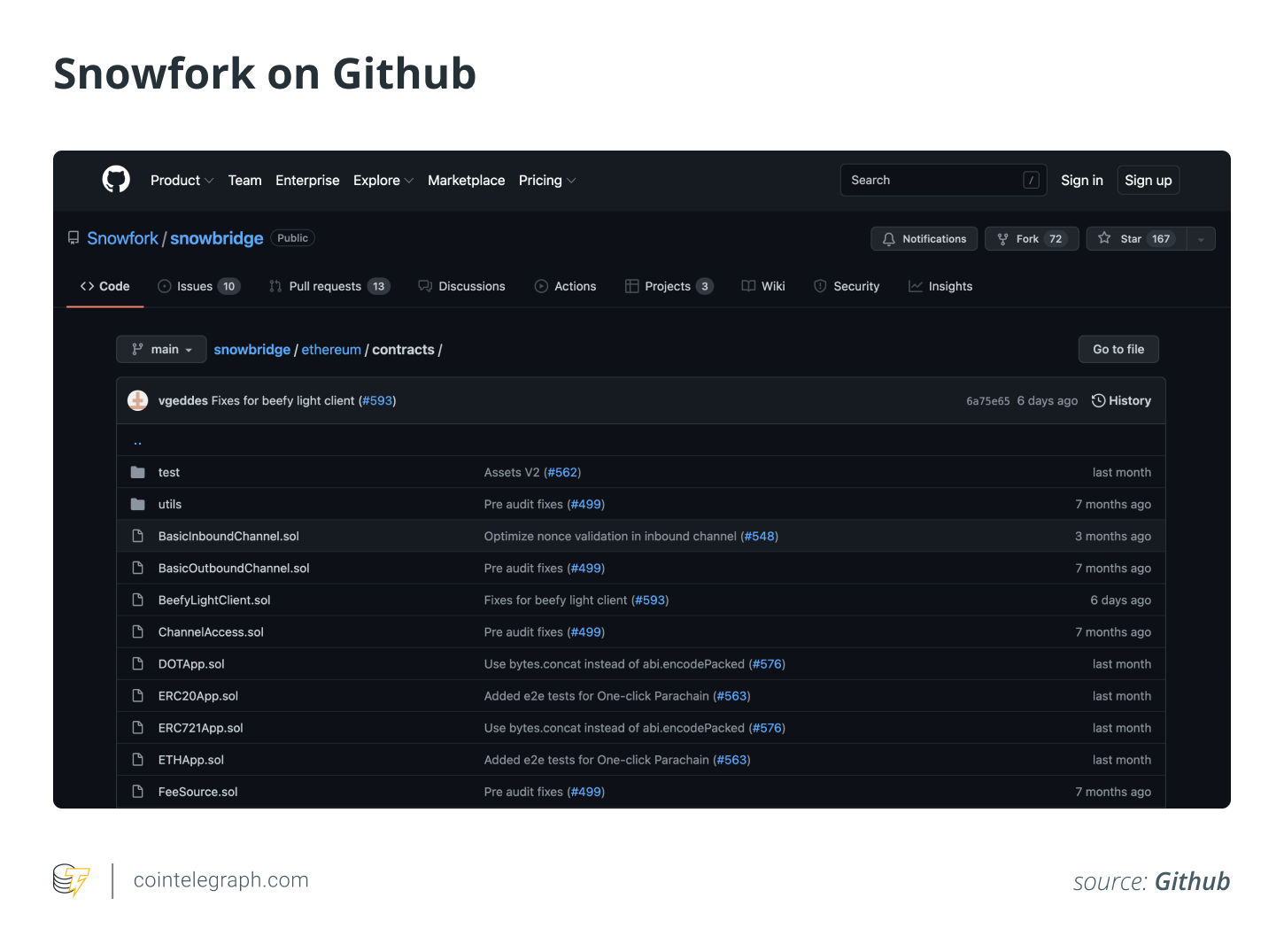Open FeeSource.sol file name
Image resolution: width=1284 pixels, height=952 pixels.
pyautogui.click(x=197, y=791)
